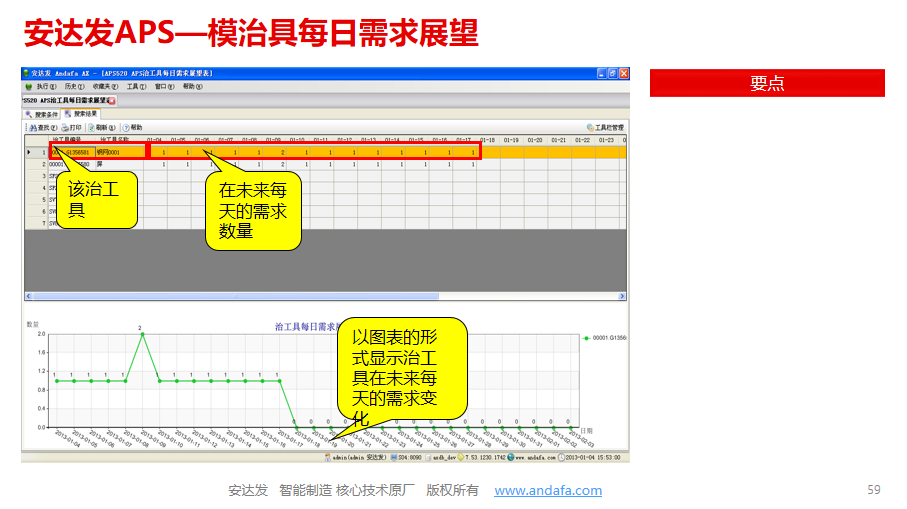The width and height of the screenshot is (907, 509).
Task: Select grid row number 1 header
Action: click(x=36, y=153)
